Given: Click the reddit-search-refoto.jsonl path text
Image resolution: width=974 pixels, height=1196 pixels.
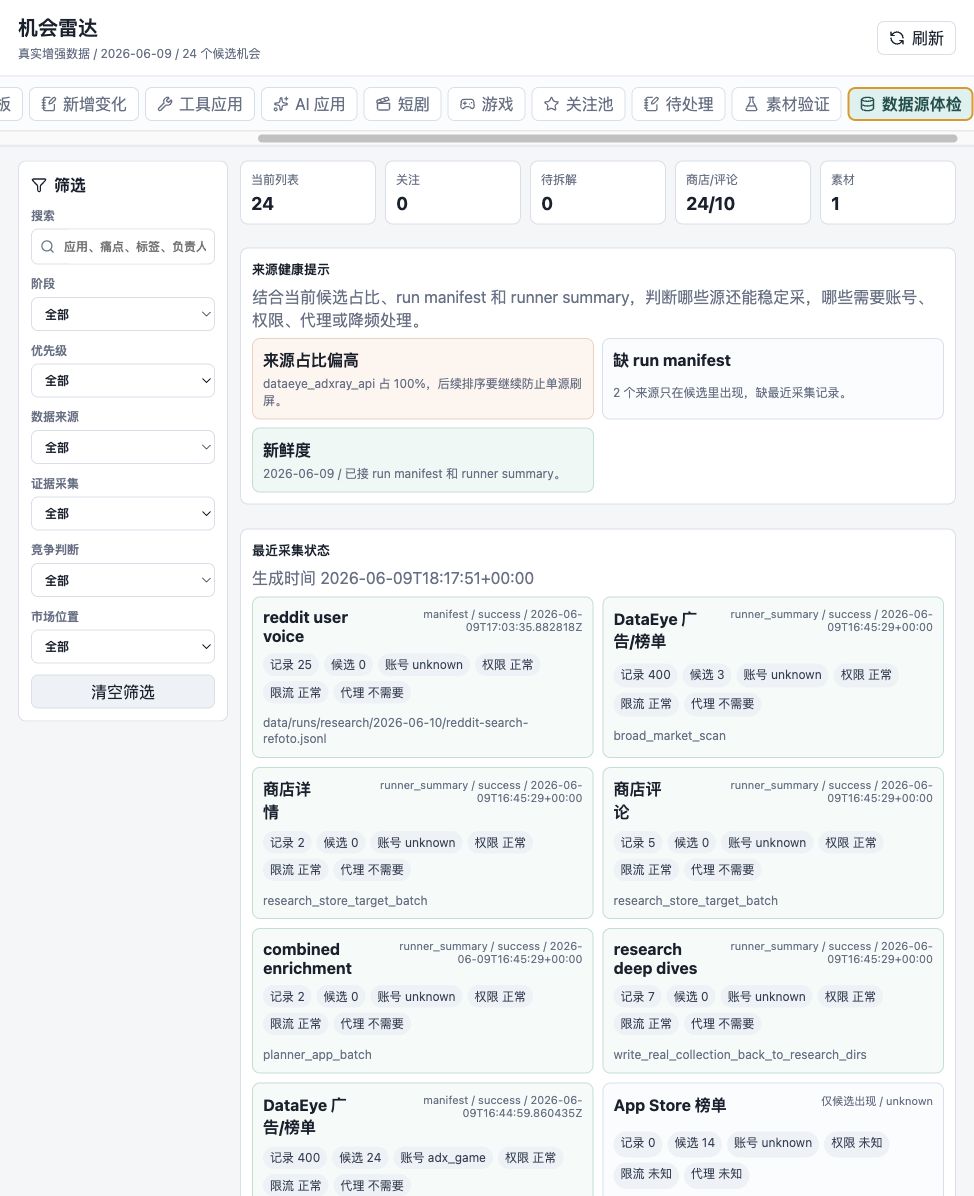Looking at the screenshot, I should click(x=395, y=731).
